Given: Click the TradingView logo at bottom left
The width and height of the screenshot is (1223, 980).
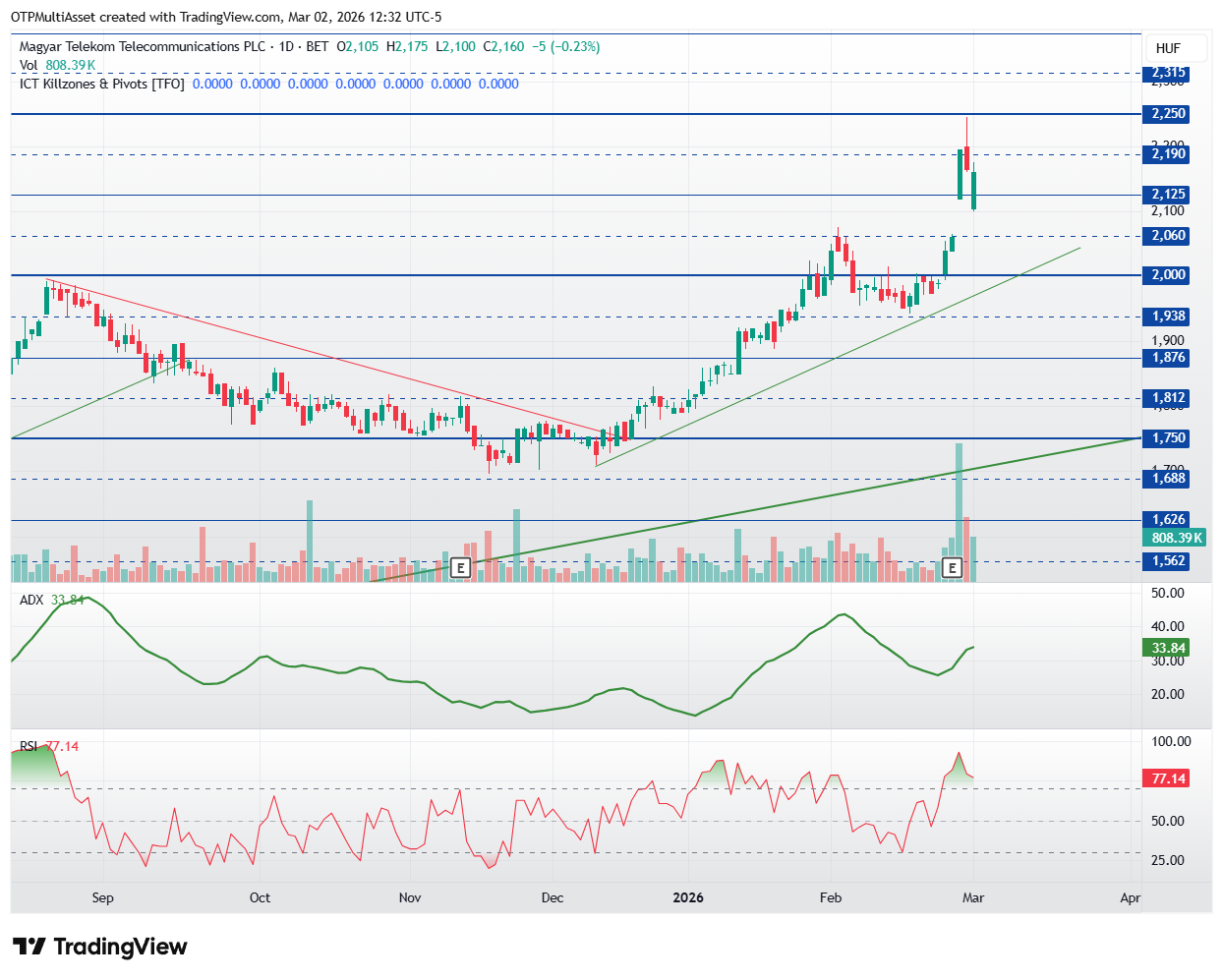Looking at the screenshot, I should pos(99,947).
